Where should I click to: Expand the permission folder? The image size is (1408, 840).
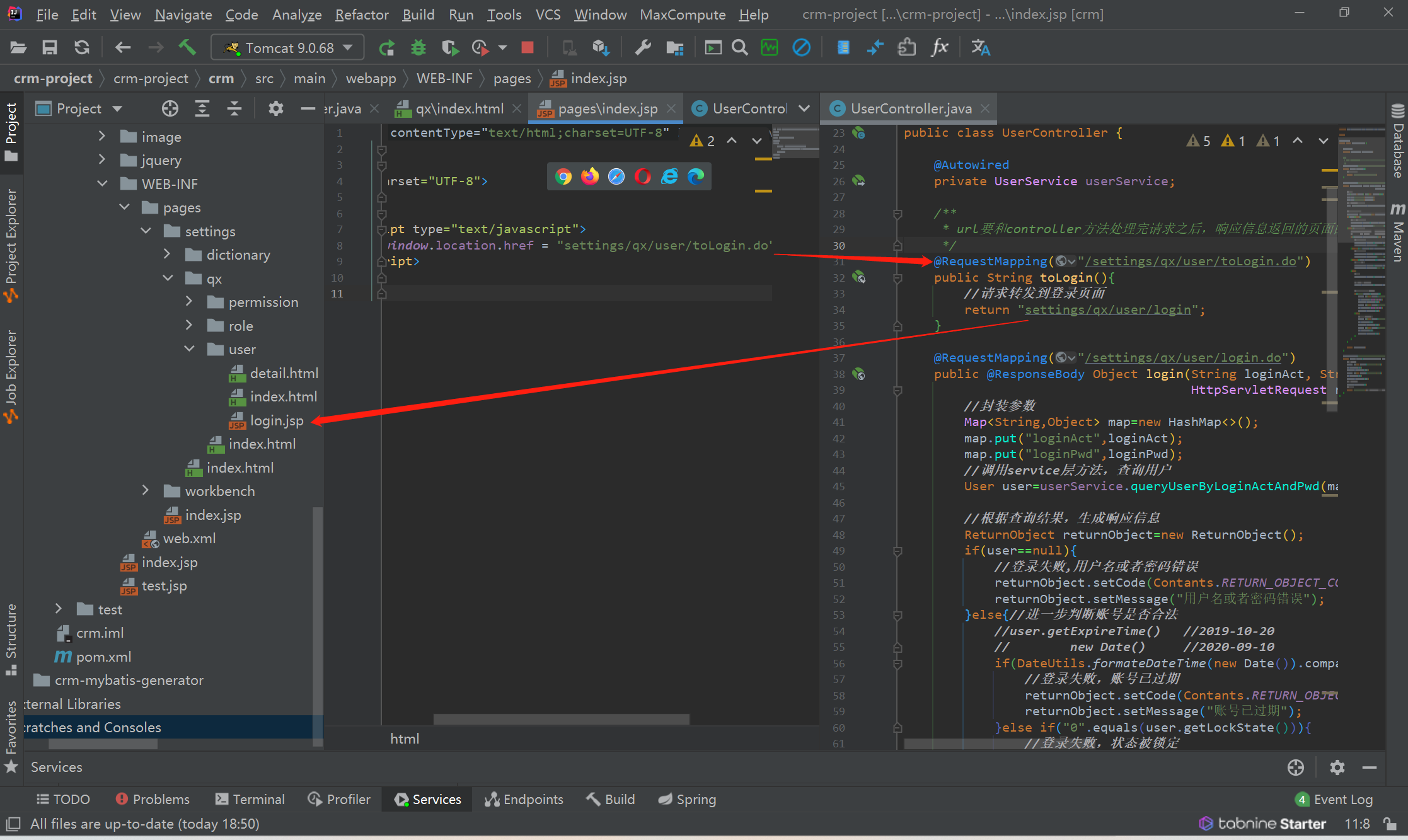[189, 302]
